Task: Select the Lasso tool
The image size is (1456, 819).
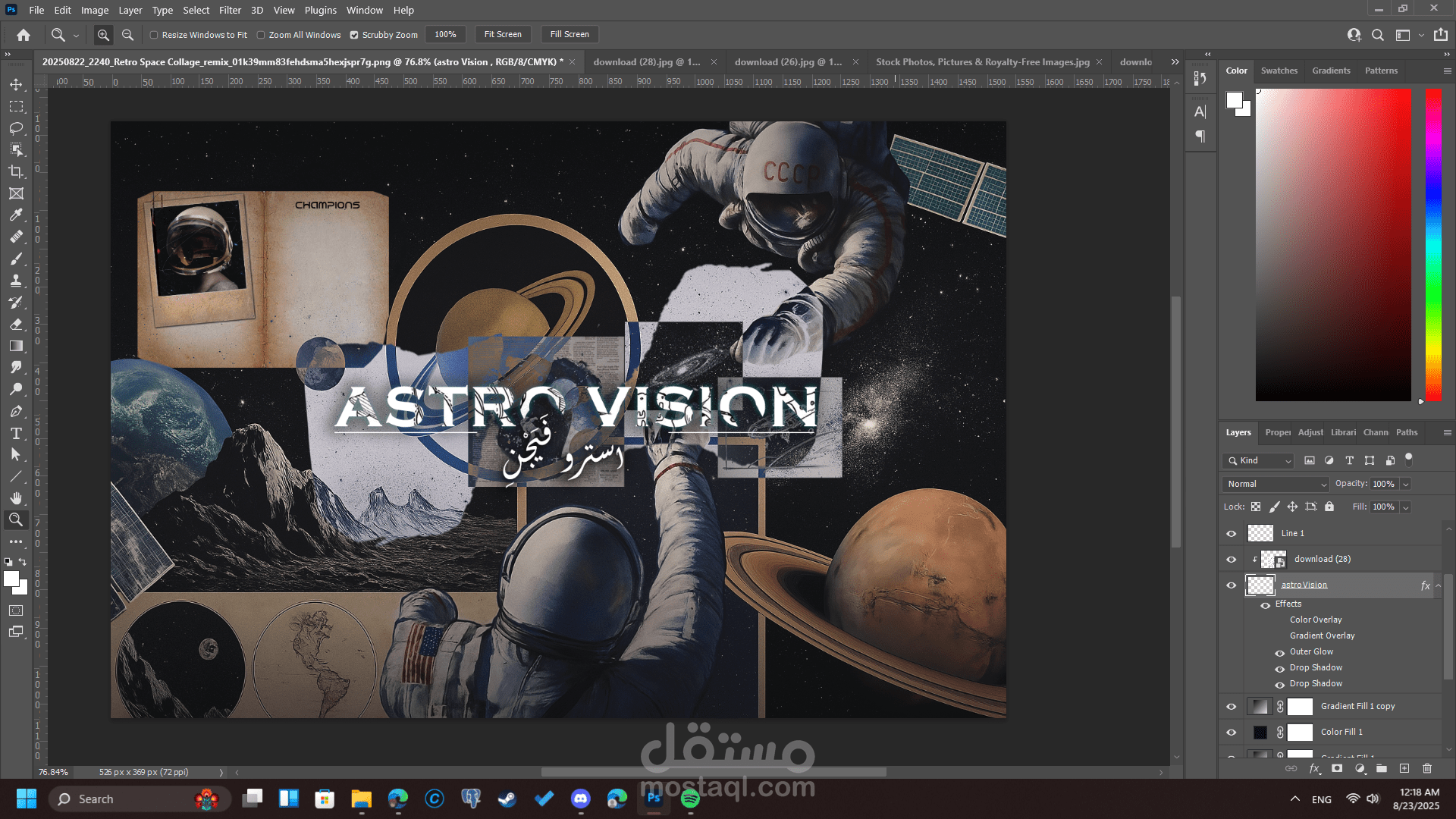Action: click(x=16, y=128)
